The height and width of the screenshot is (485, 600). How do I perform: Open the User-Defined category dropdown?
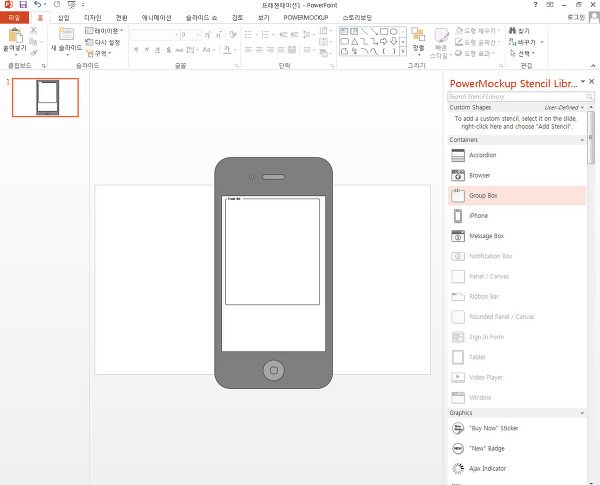click(x=564, y=108)
